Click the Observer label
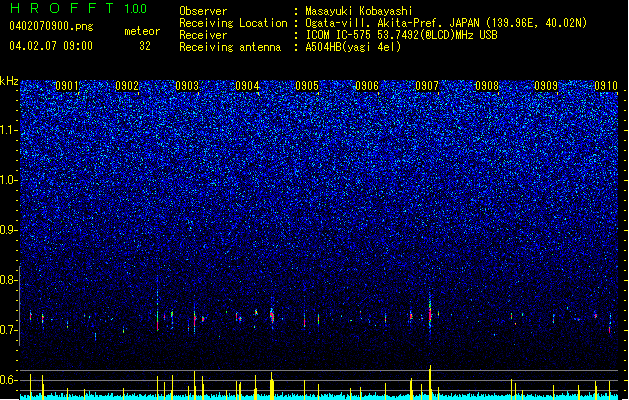 pyautogui.click(x=203, y=11)
